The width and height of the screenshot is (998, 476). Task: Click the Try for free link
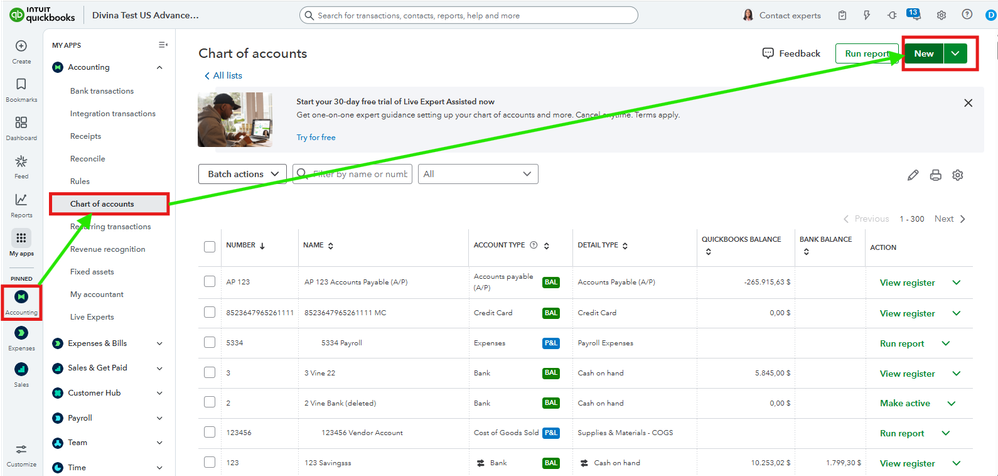coord(316,137)
